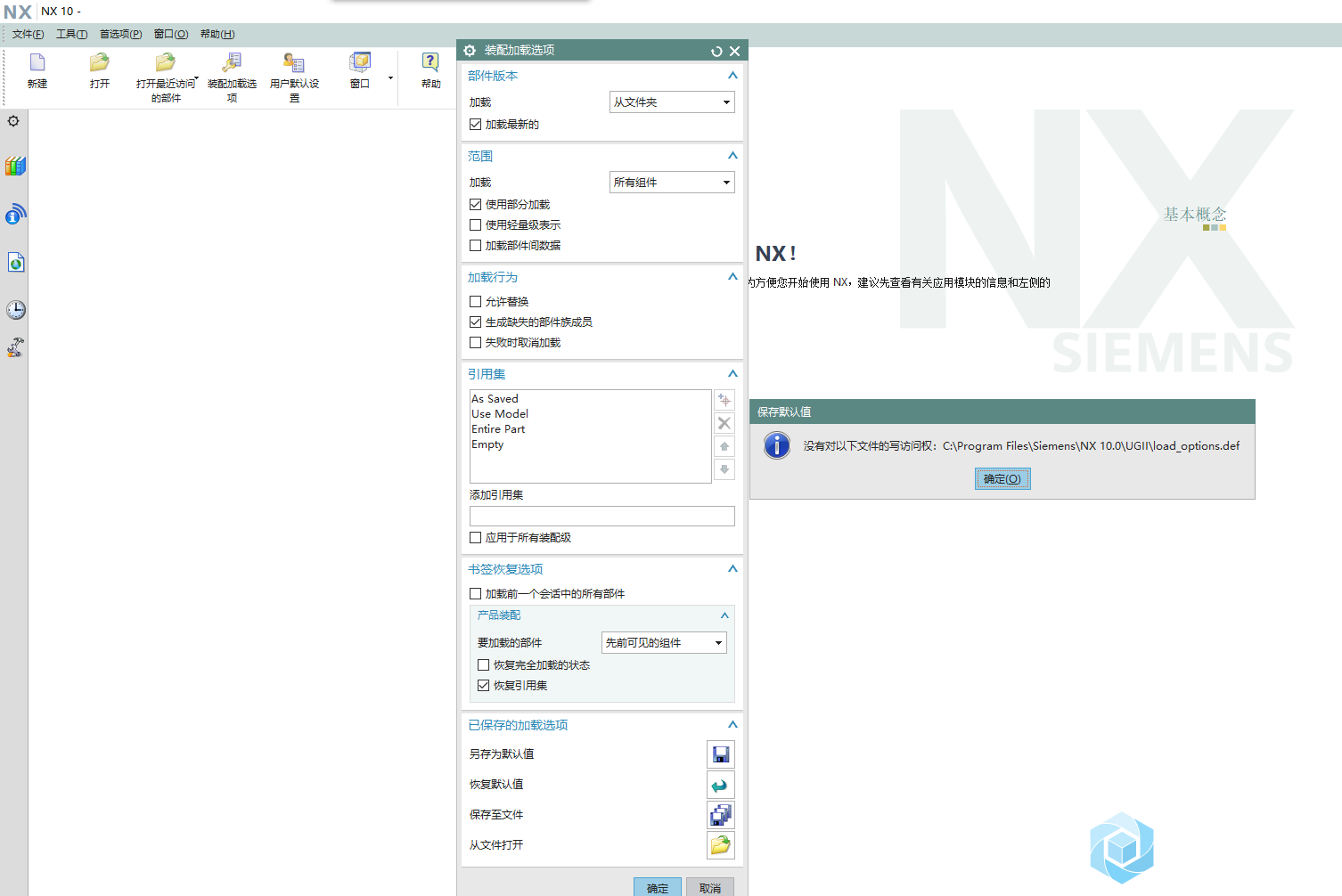This screenshot has width=1342, height=896.
Task: Click the 打开 (Open) folder icon
Action: (100, 62)
